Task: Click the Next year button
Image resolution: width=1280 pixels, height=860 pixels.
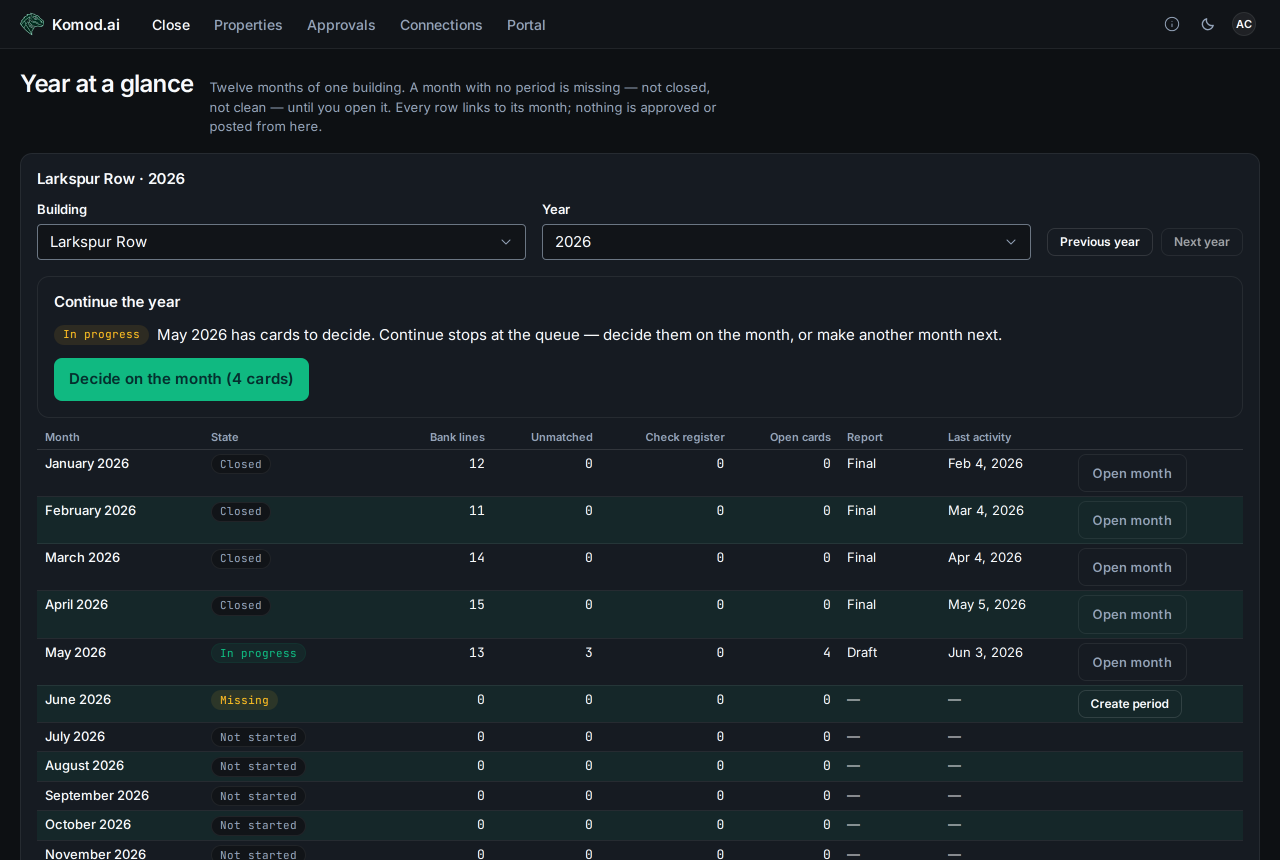Action: 1202,242
